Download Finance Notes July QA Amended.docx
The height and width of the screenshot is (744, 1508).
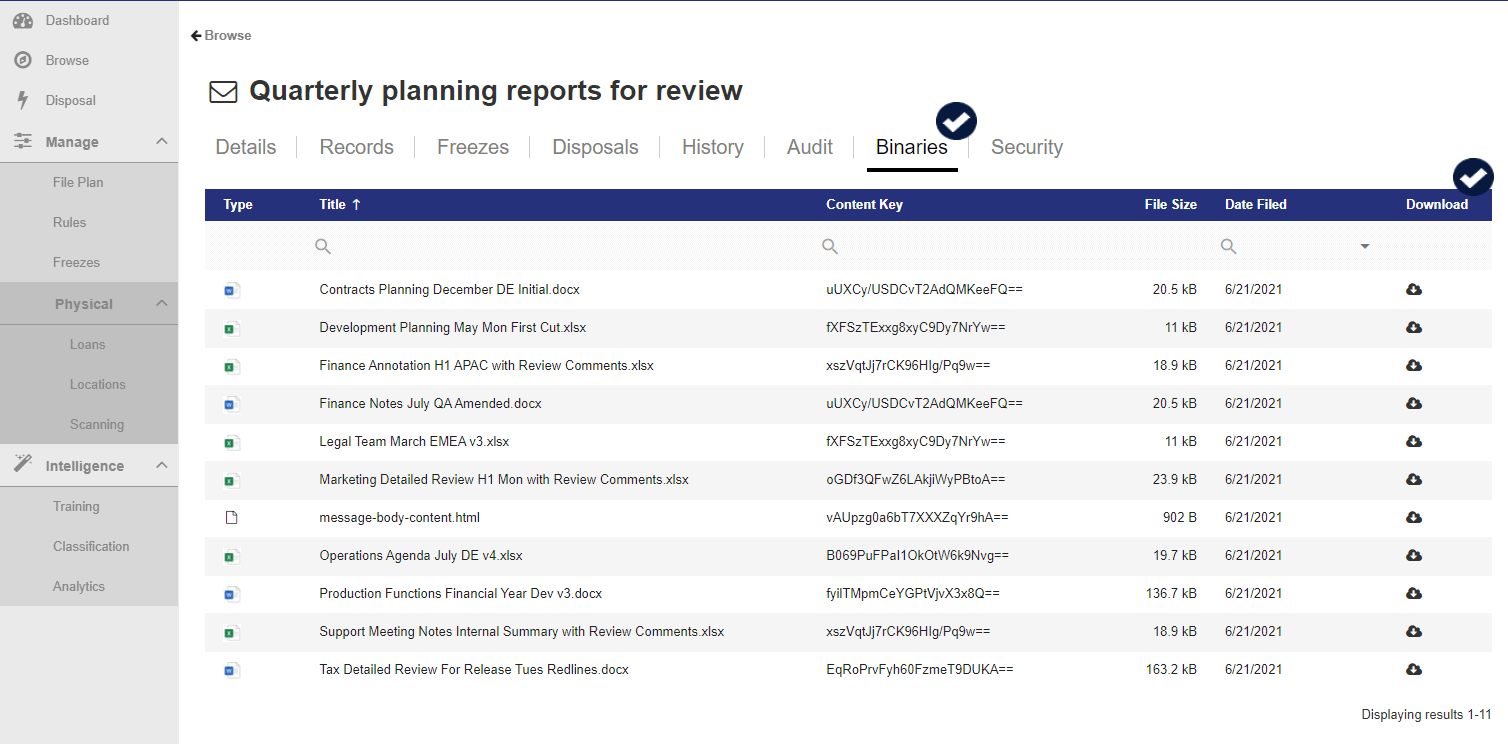point(1414,403)
